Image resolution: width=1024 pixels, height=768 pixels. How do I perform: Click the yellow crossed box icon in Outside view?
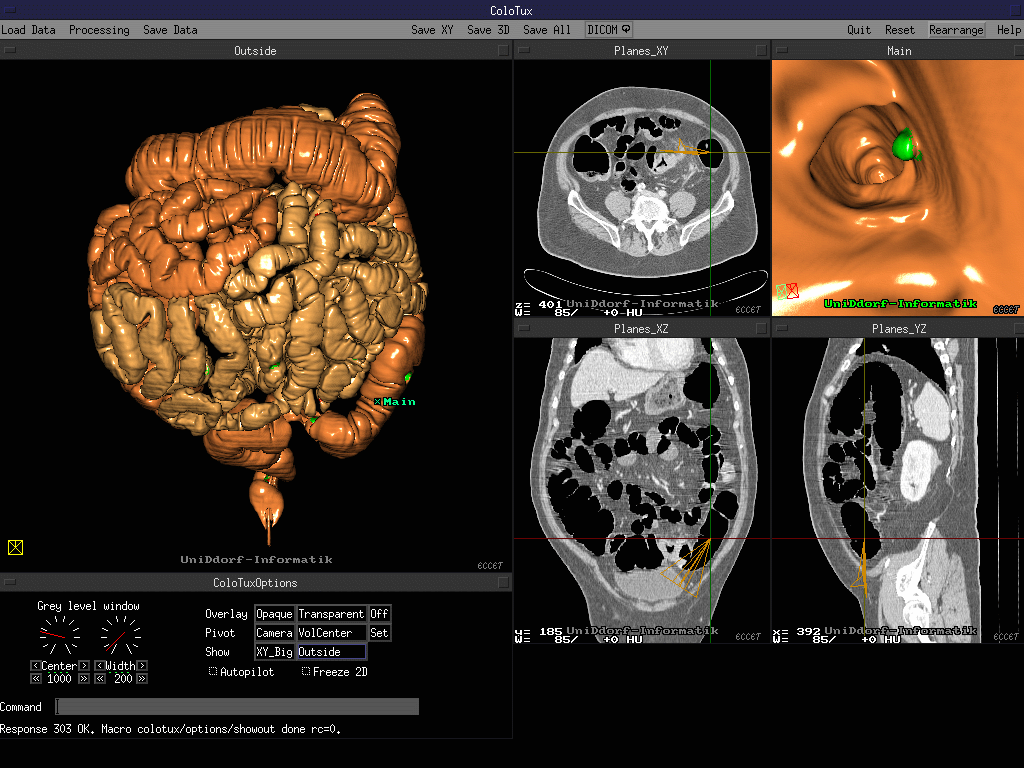pyautogui.click(x=16, y=547)
